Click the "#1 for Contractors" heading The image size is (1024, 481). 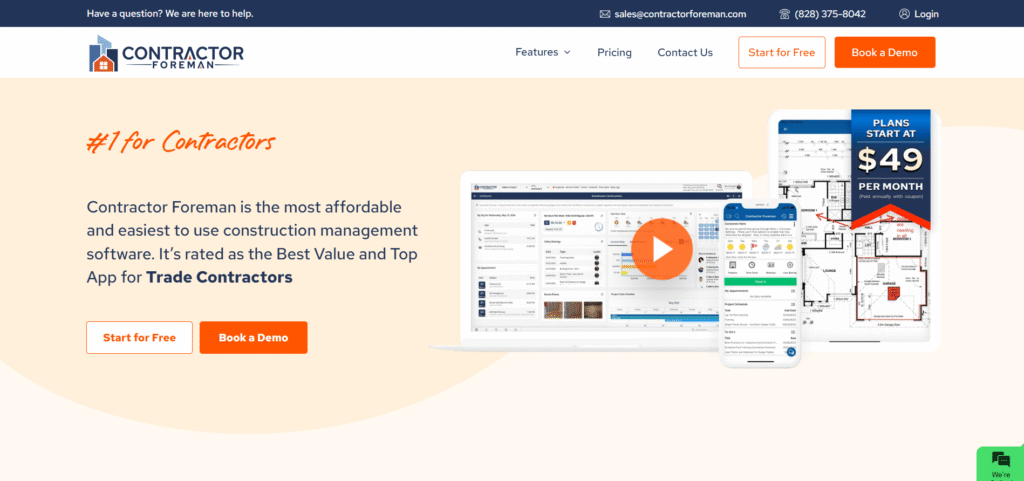pyautogui.click(x=180, y=142)
